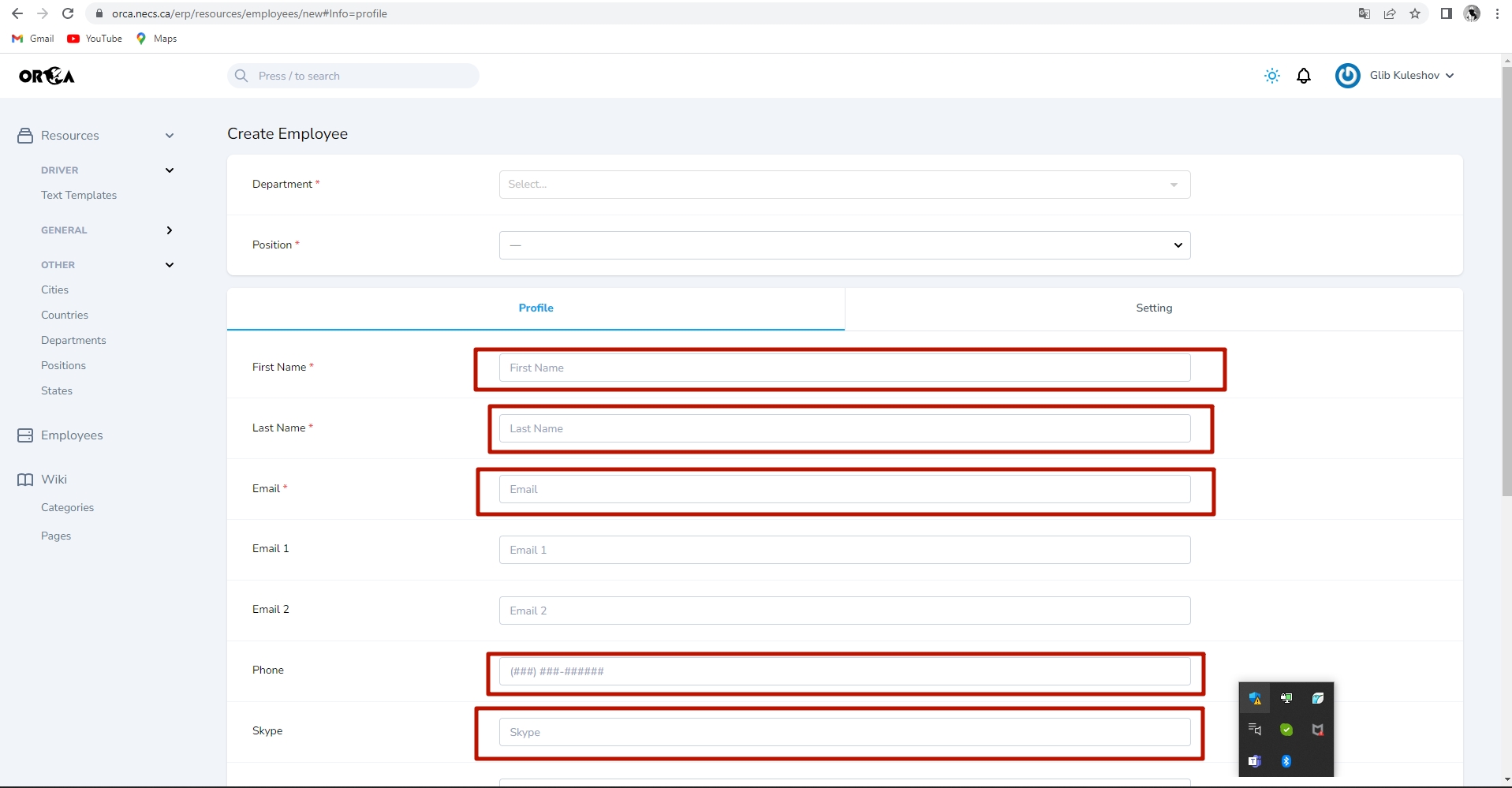The image size is (1512, 788).
Task: Open the Glib Kuleshov user menu chevron
Action: point(1450,76)
